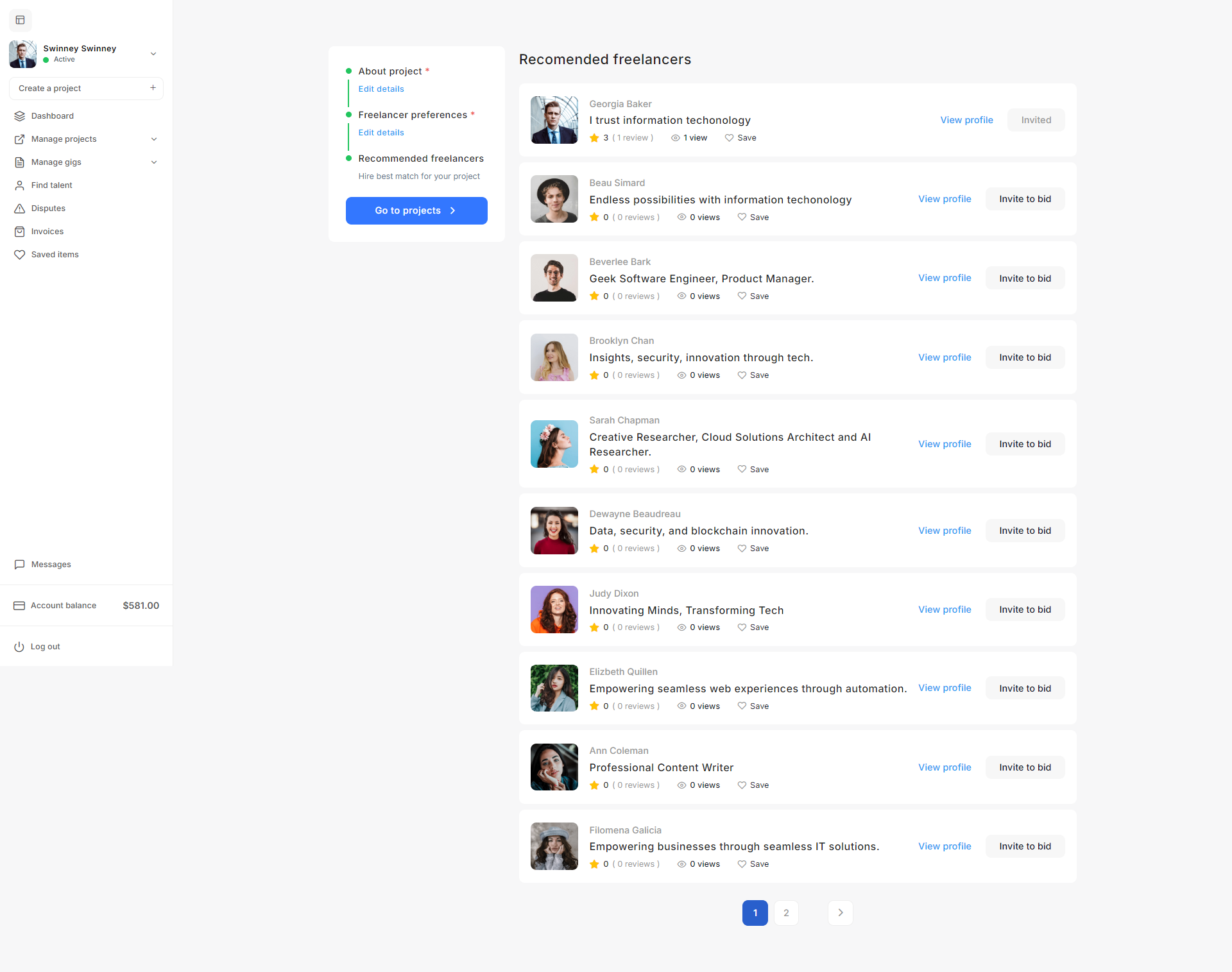Click Sarah Chapman's profile photo thumbnail

[x=554, y=444]
